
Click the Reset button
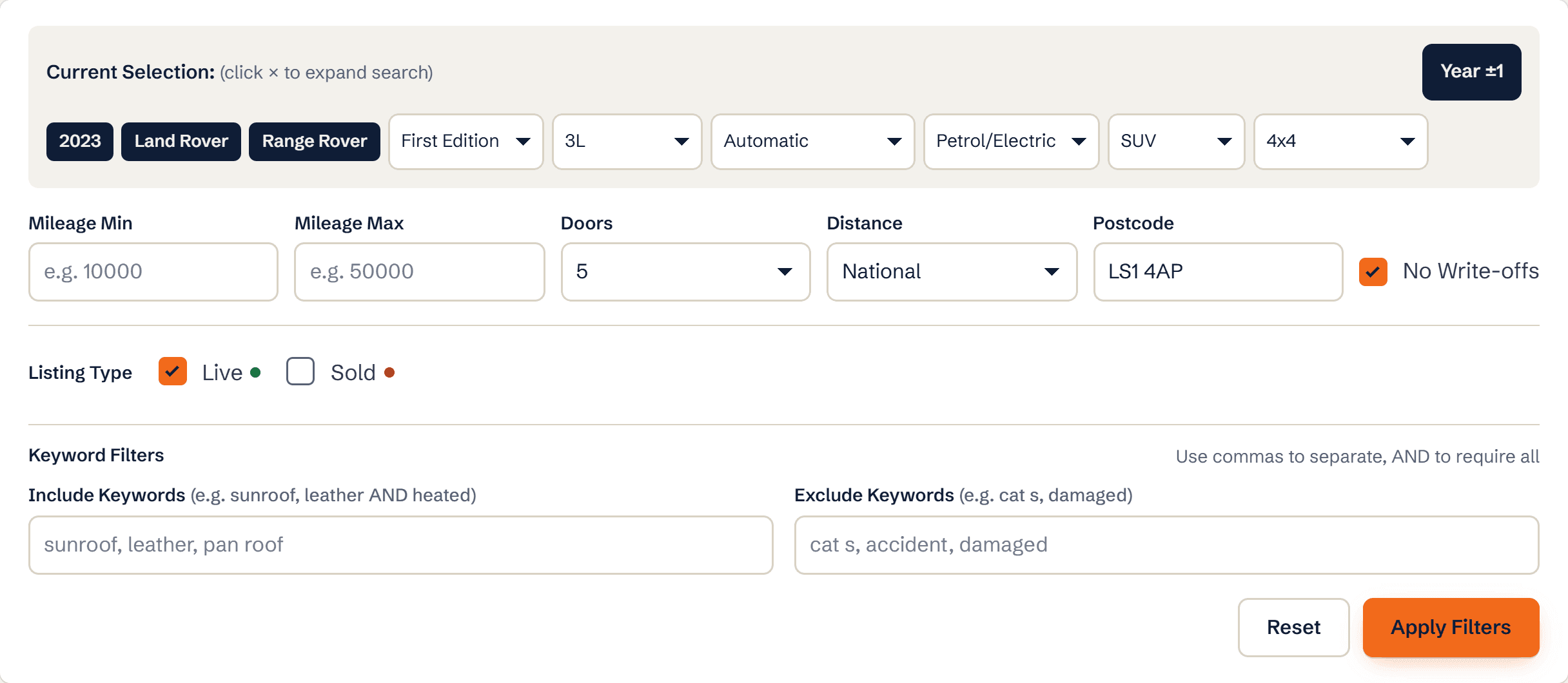coord(1294,627)
